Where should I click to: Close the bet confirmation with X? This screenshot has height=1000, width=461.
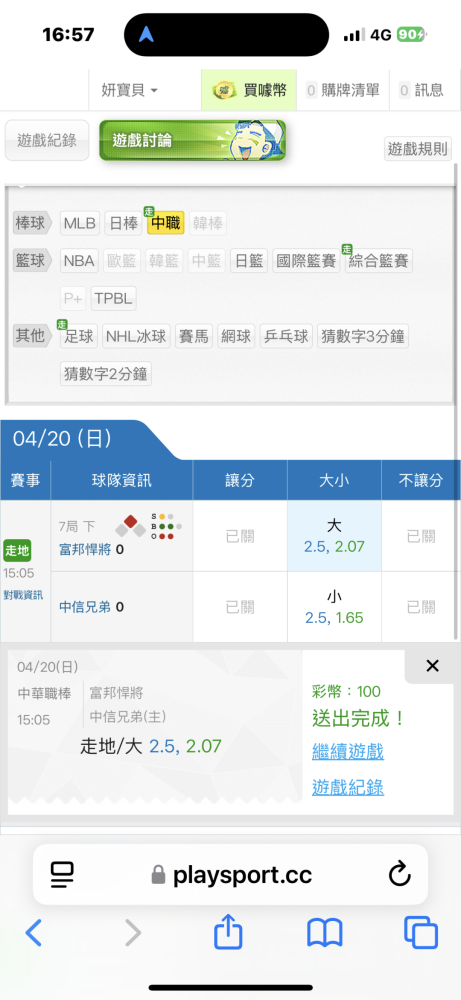432,666
